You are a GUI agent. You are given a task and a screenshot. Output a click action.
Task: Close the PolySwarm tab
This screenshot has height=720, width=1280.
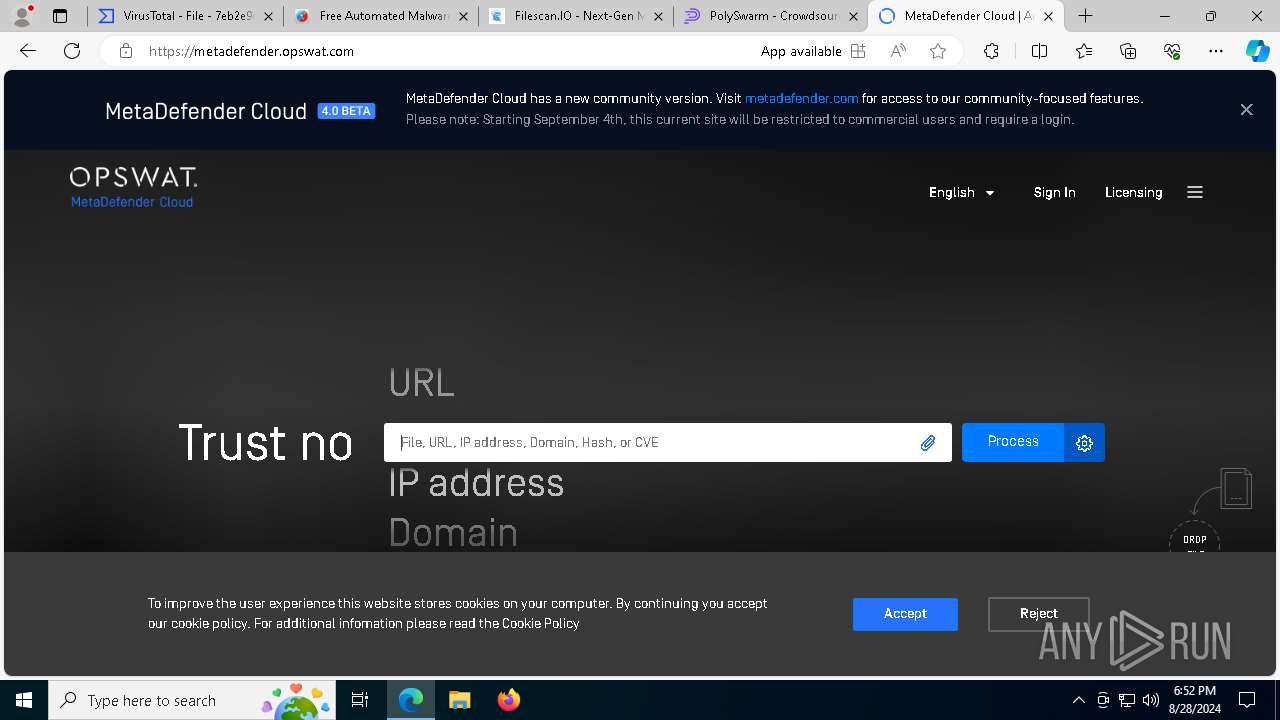coord(853,17)
